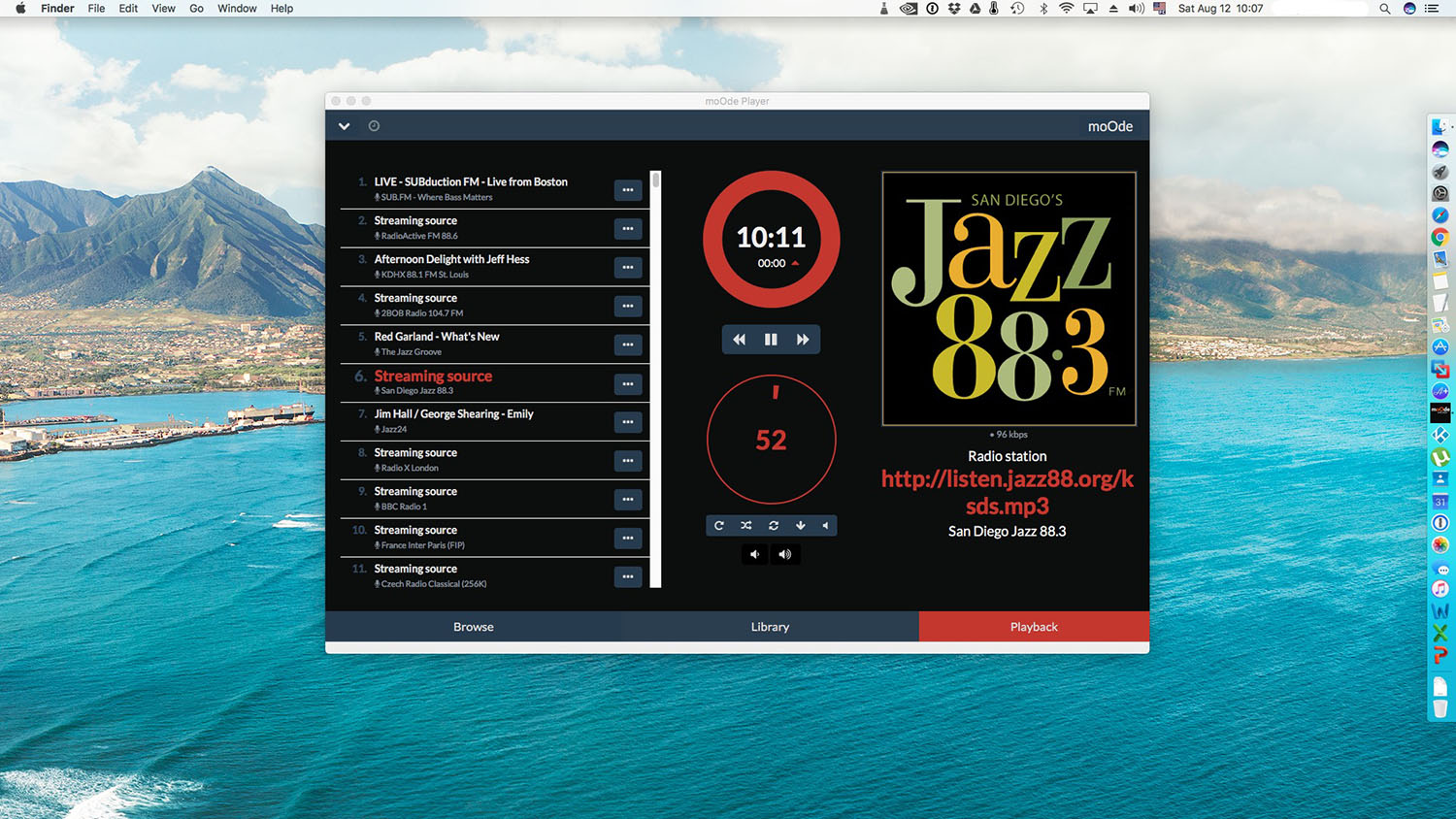The image size is (1456, 819).
Task: Play LIVE - SUBduction FM - Live from Boston
Action: pyautogui.click(x=471, y=181)
